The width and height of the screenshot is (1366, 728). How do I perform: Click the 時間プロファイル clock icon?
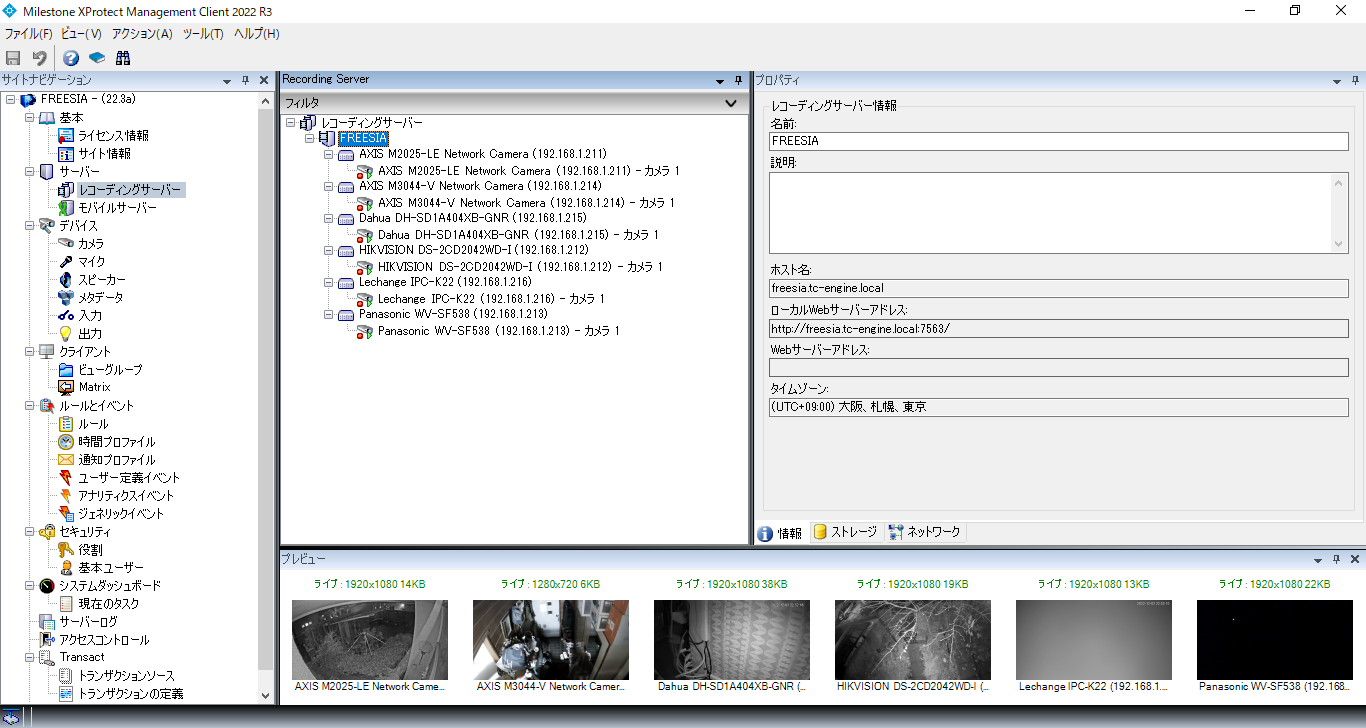pyautogui.click(x=66, y=442)
